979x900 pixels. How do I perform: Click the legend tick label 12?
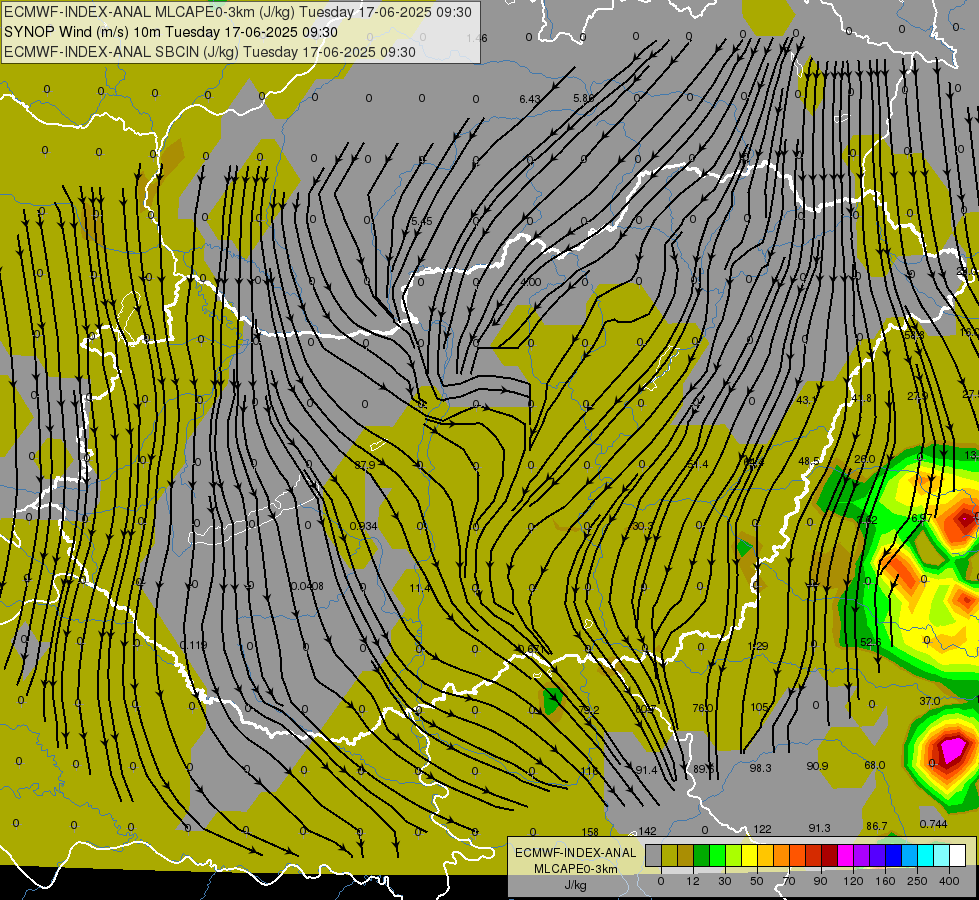coord(693,881)
